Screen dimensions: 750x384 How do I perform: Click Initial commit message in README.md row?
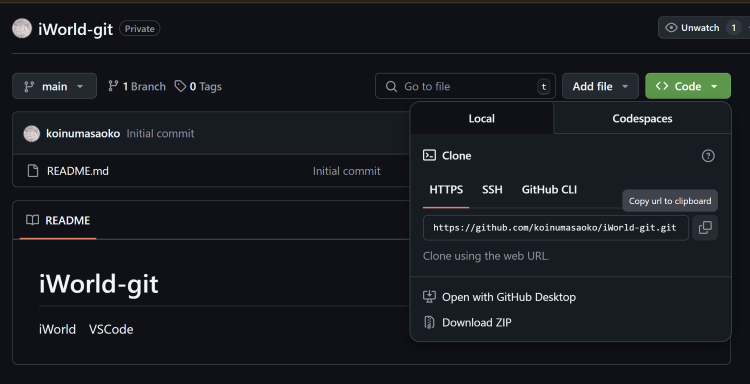coord(346,171)
